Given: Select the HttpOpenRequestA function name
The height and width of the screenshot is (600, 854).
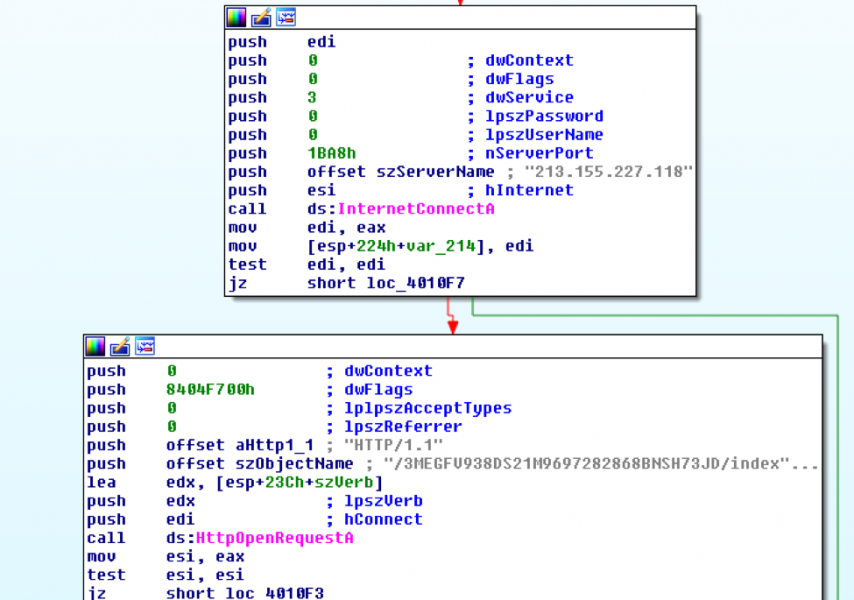Looking at the screenshot, I should coord(274,538).
